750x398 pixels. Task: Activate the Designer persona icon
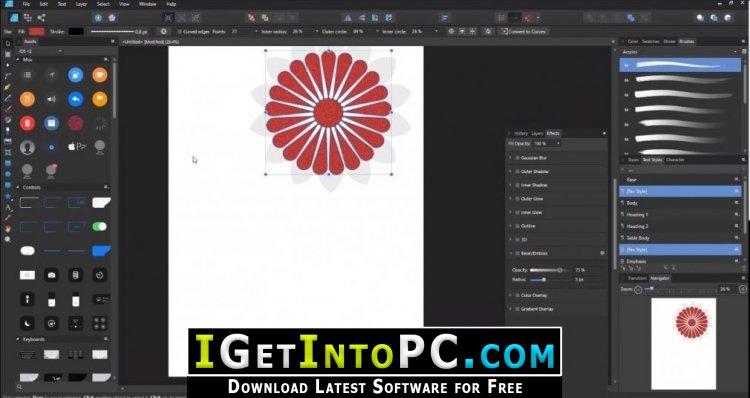[14, 18]
